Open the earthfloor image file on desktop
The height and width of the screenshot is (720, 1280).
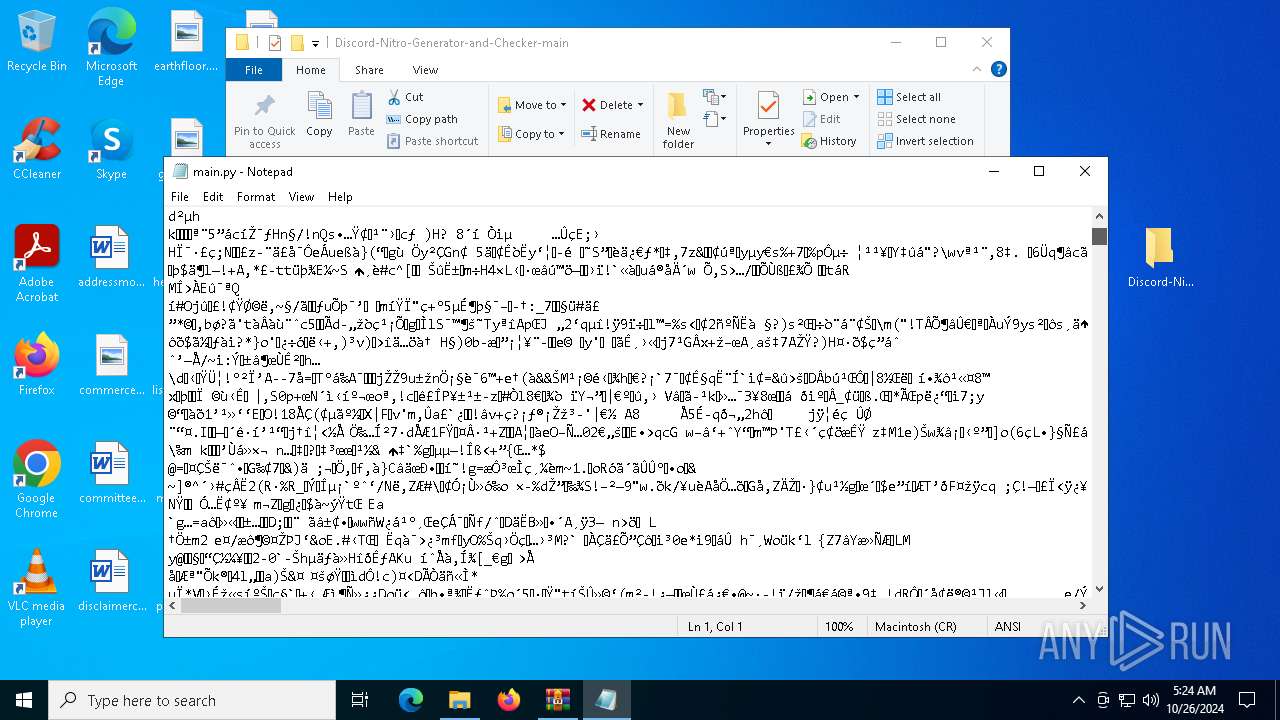[186, 42]
